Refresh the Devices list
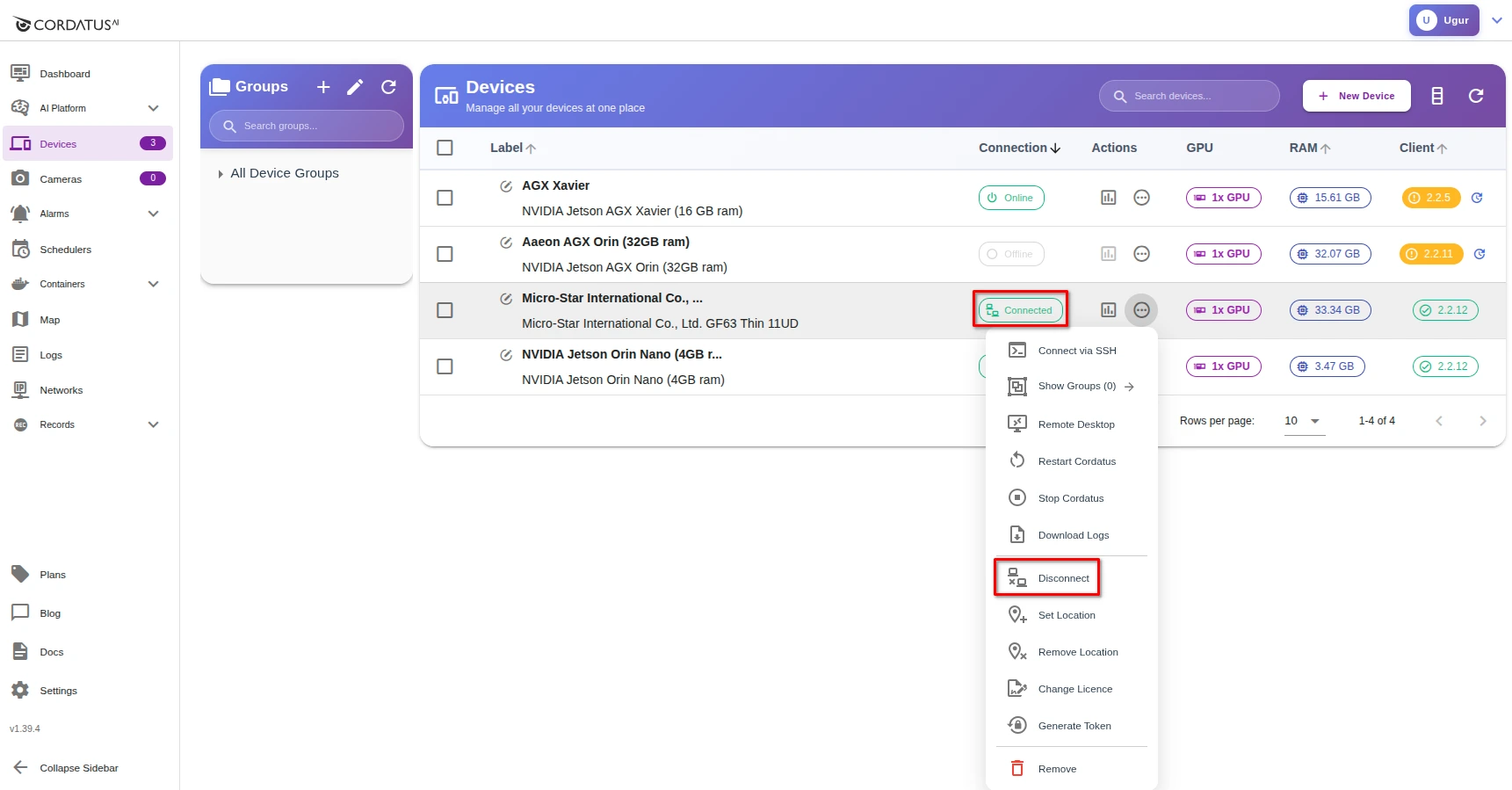This screenshot has width=1512, height=790. (1476, 96)
